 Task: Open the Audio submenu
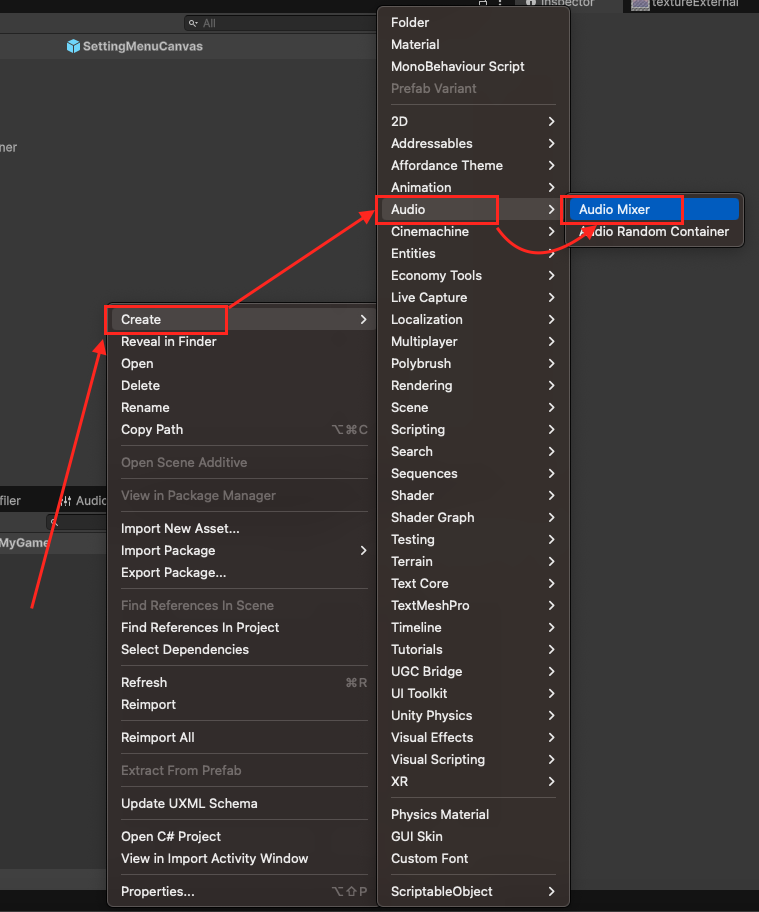(473, 209)
